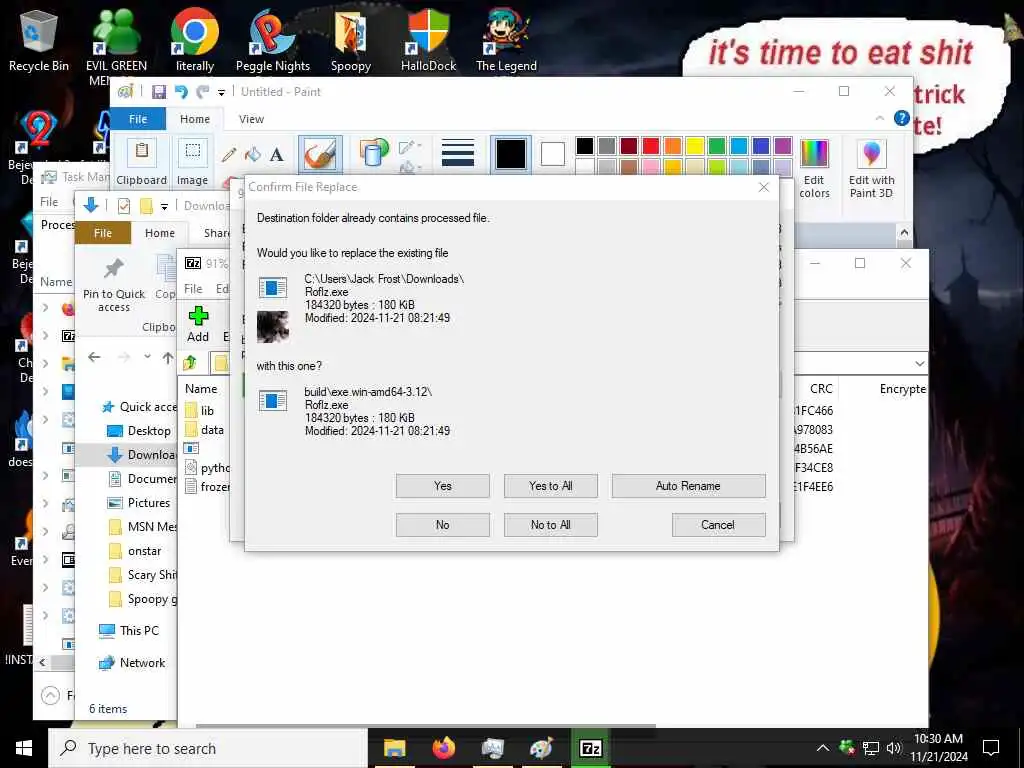Click the 7-Zip Add button
The height and width of the screenshot is (768, 1024).
pyautogui.click(x=198, y=325)
